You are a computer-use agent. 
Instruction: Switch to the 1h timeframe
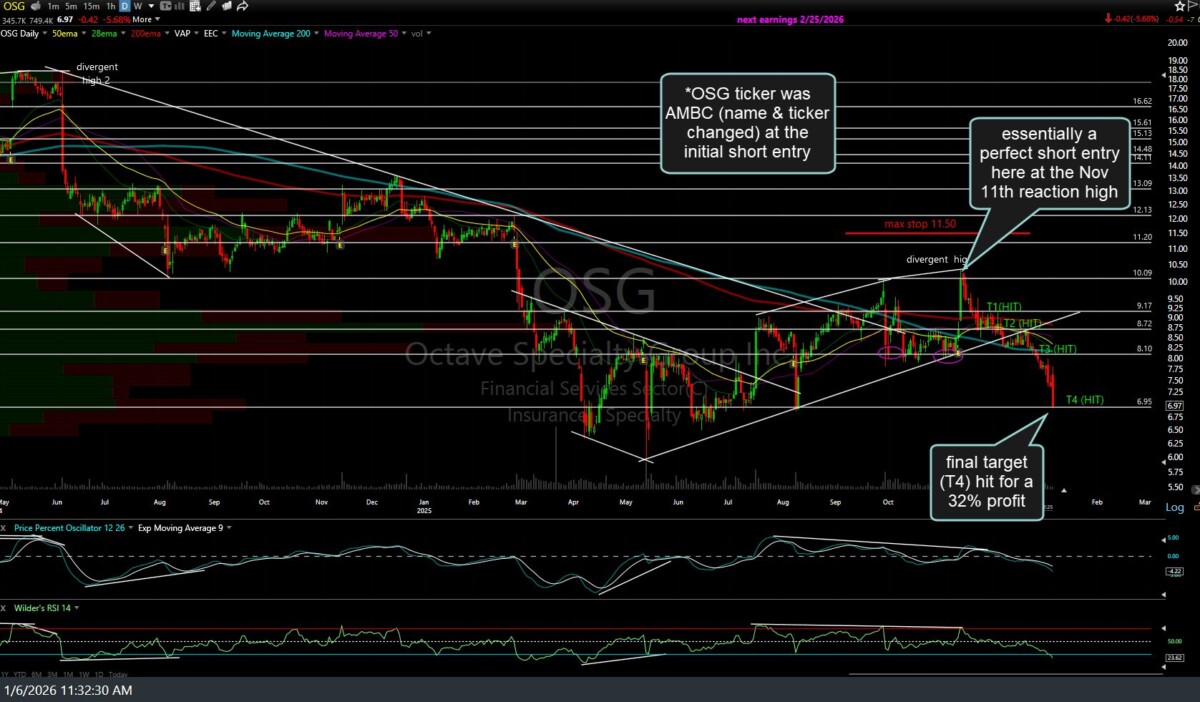(109, 6)
